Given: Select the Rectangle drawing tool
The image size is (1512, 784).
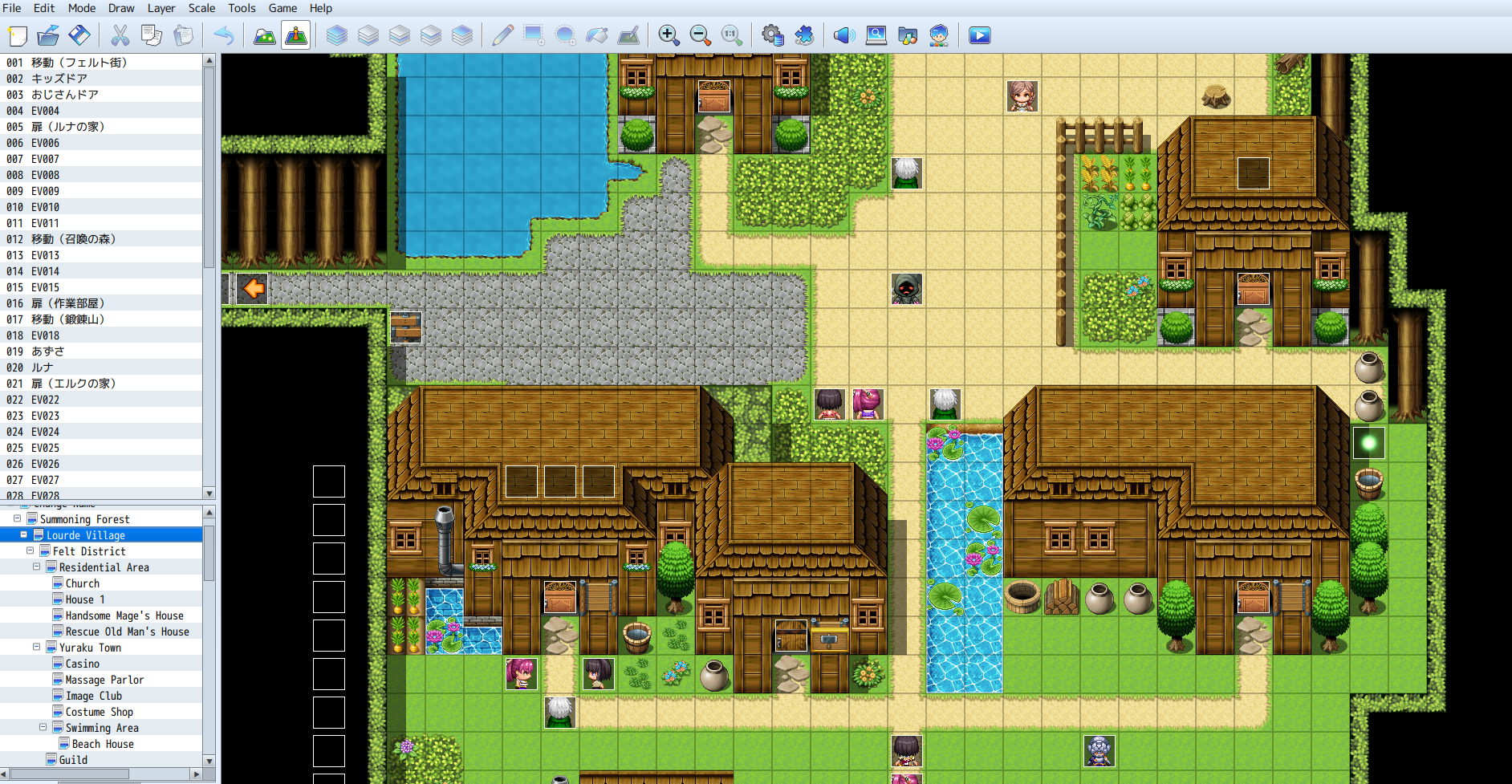Looking at the screenshot, I should click(x=534, y=35).
